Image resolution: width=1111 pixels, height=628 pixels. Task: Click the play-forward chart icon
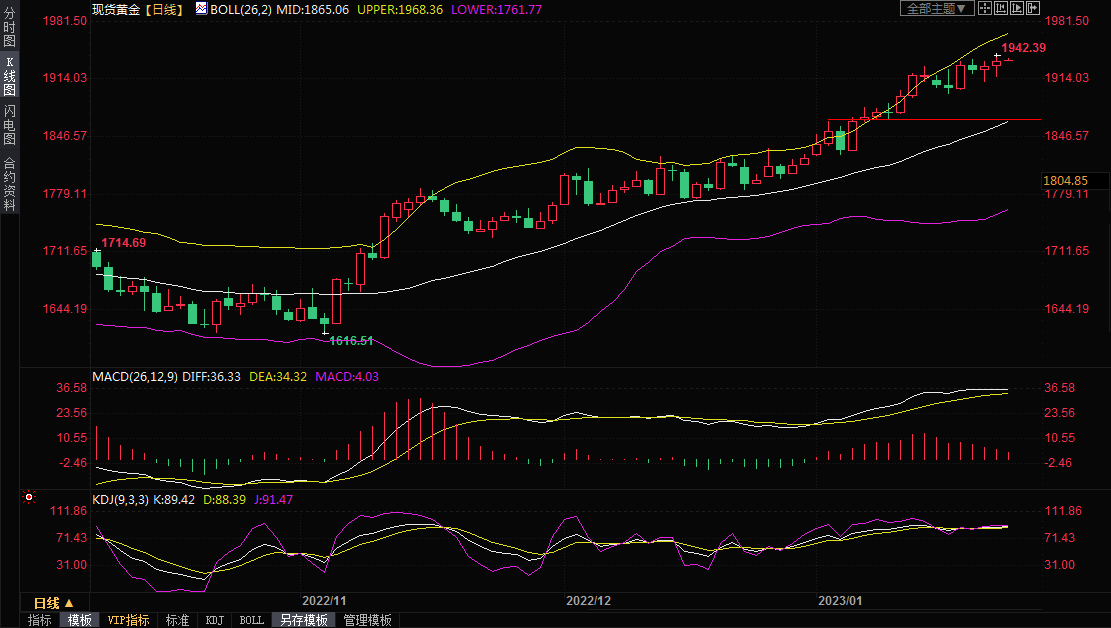point(1018,8)
